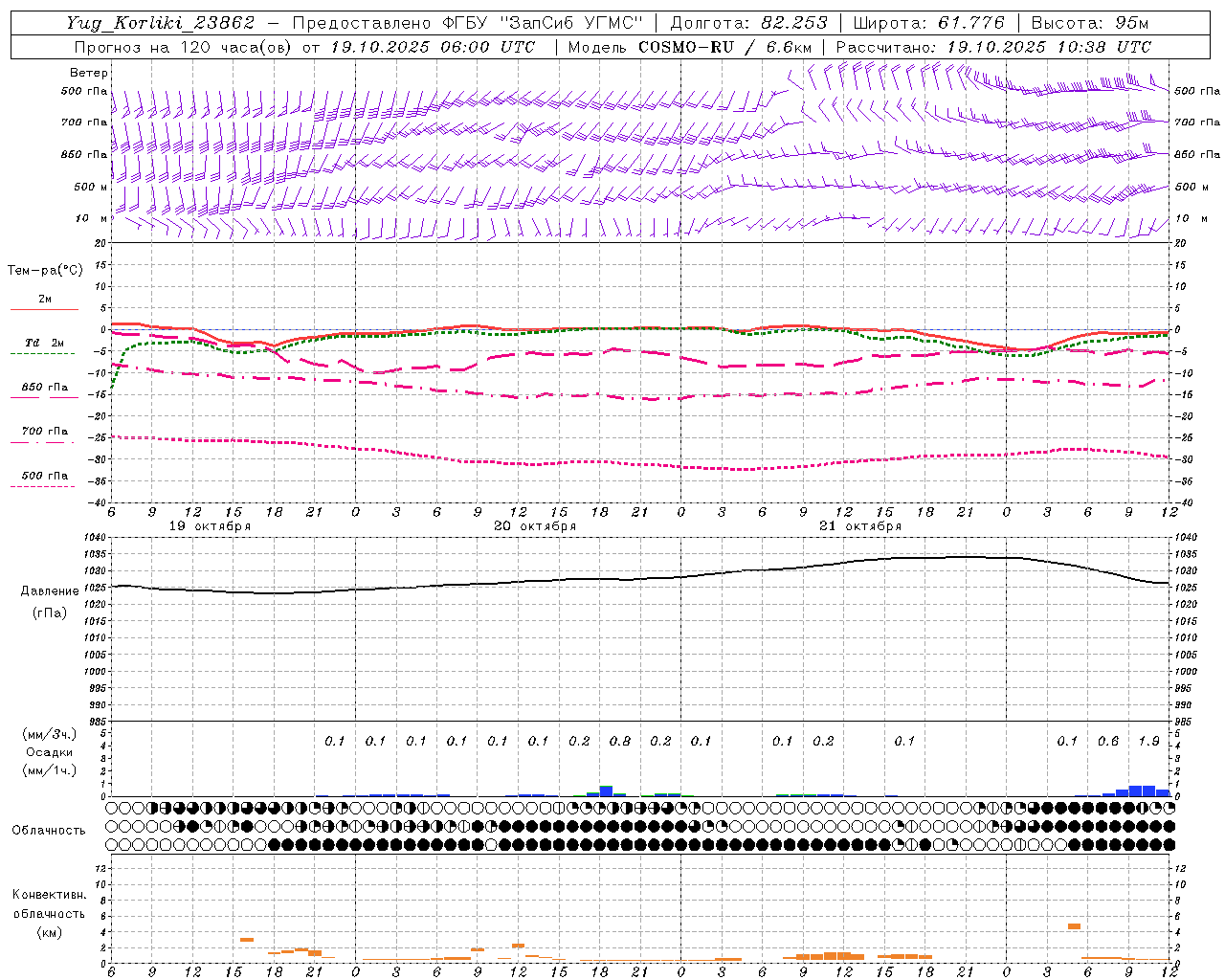Click the 985 tick on the left pressure axis
This screenshot has height=980, width=1225.
(97, 722)
